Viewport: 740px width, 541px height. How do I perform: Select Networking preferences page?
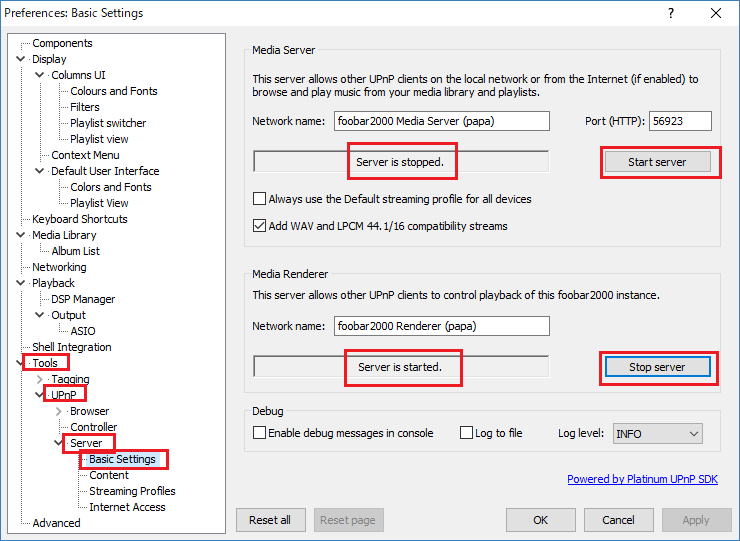coord(59,267)
